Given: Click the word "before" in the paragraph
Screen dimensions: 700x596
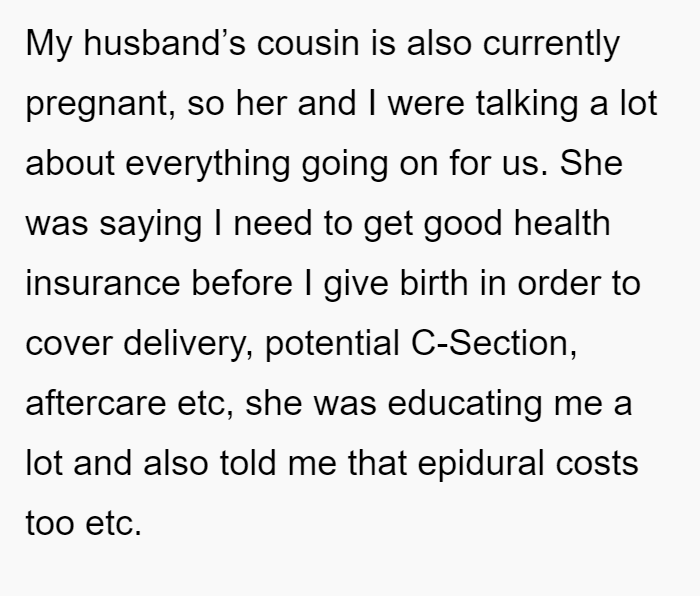Looking at the screenshot, I should point(242,283).
